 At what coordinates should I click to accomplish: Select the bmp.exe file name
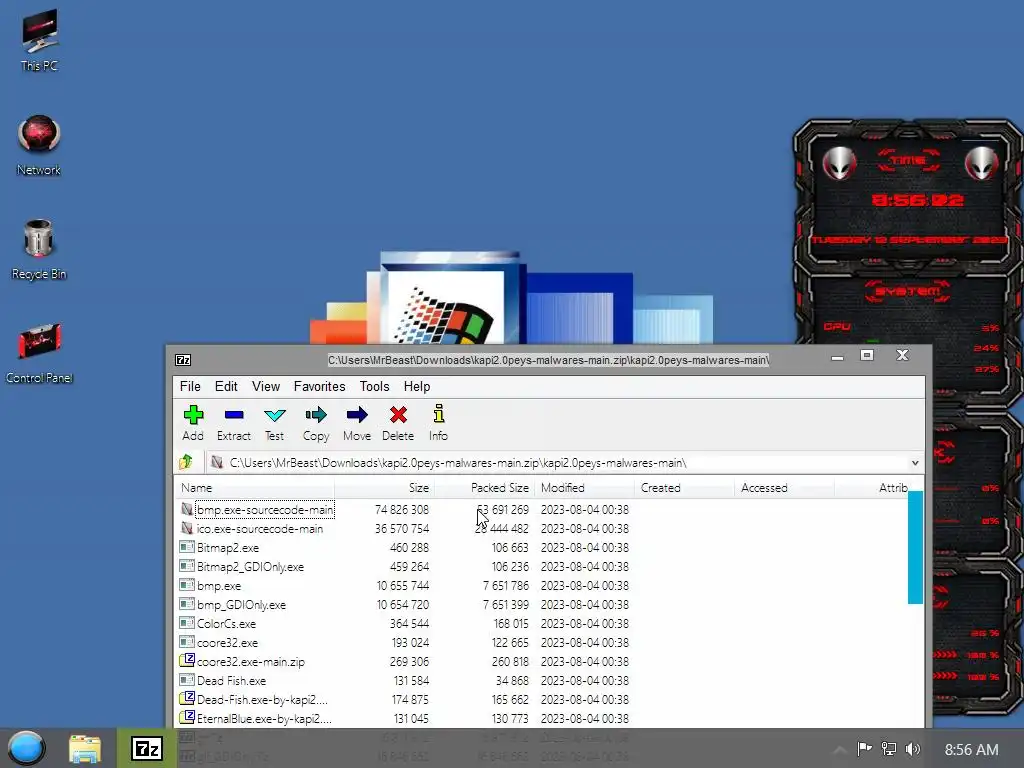click(219, 586)
